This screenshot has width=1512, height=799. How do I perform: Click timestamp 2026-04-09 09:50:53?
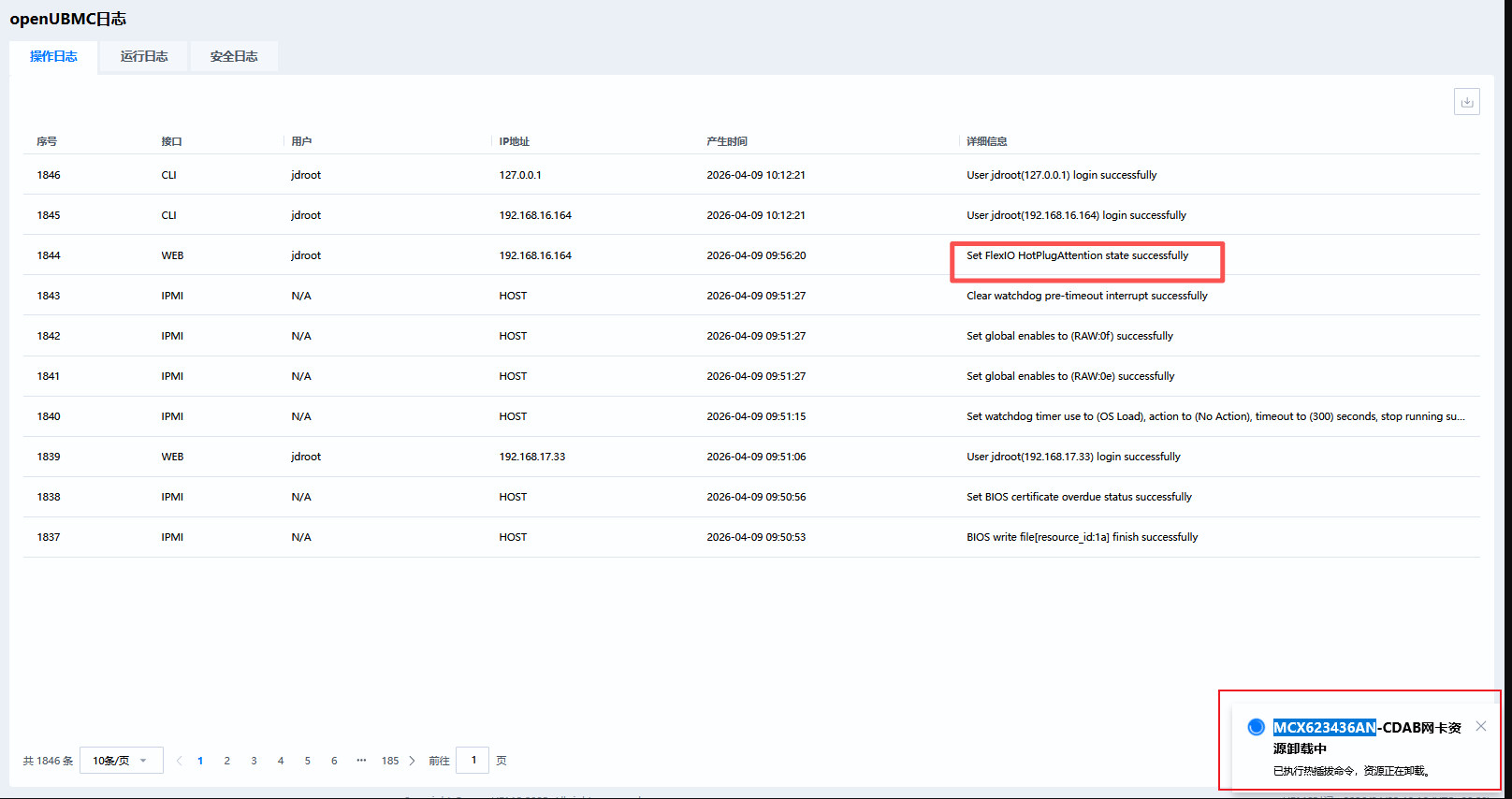[756, 537]
